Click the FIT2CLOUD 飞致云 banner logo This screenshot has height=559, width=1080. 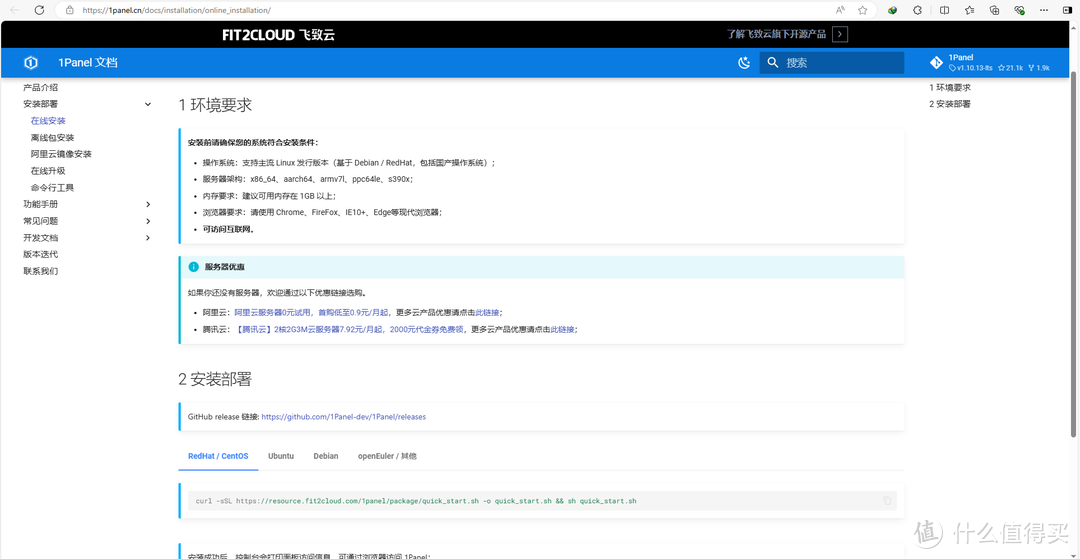click(278, 35)
